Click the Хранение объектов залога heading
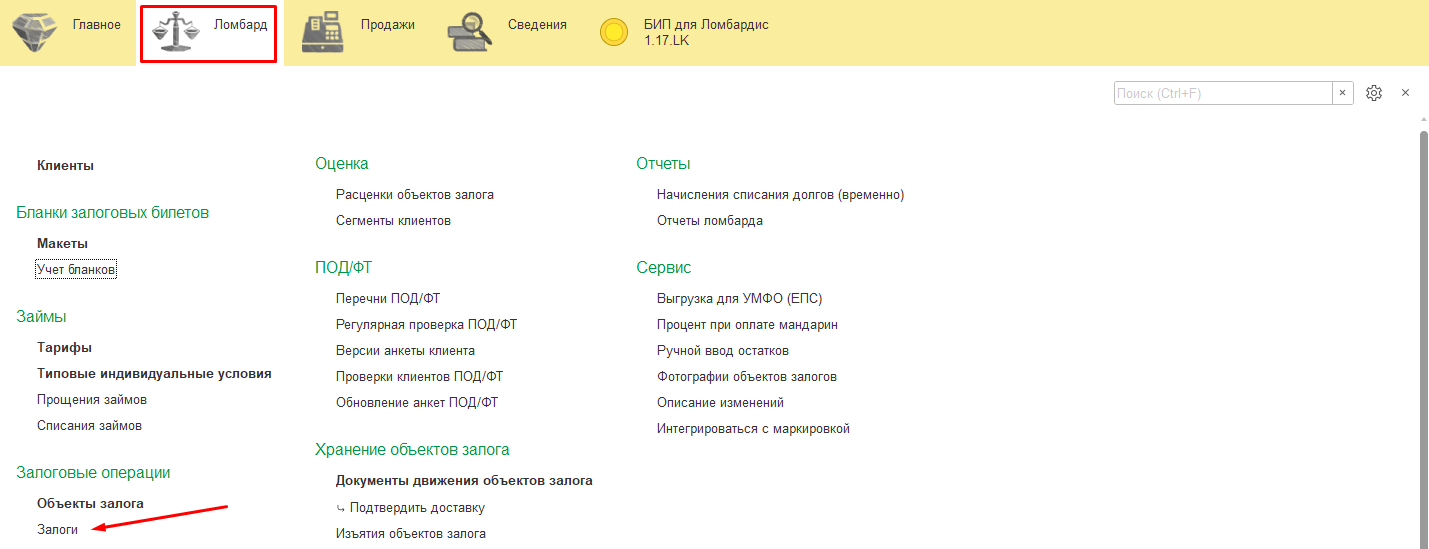 (x=412, y=449)
